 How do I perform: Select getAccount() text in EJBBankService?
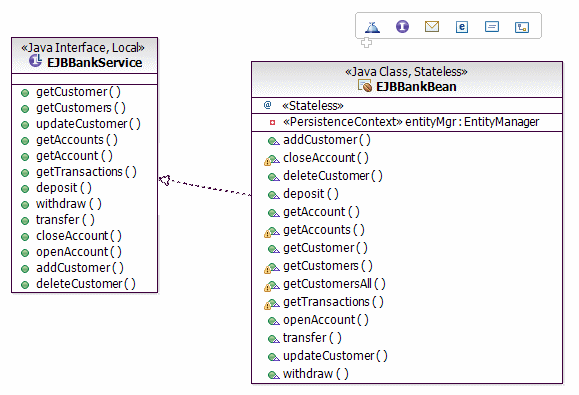click(x=74, y=156)
